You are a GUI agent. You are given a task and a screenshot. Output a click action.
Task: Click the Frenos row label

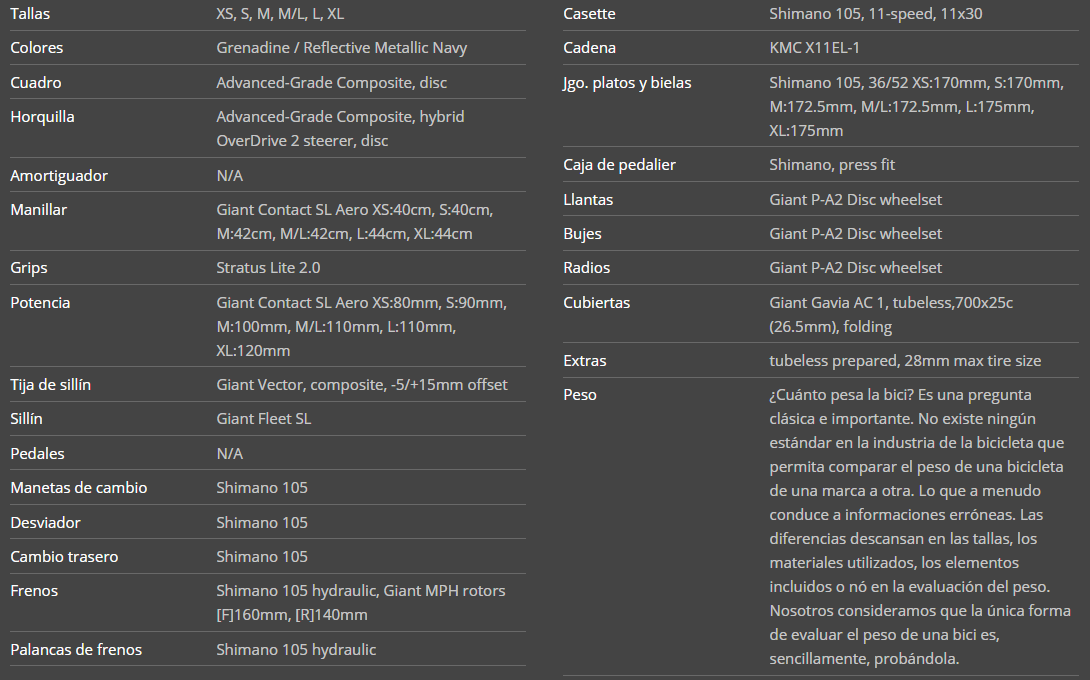coord(34,591)
